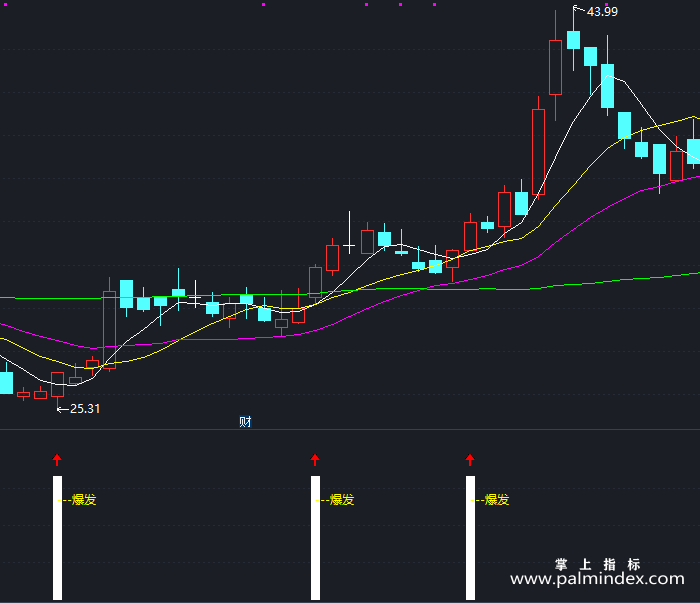Click the last 爆发 signal label
The width and height of the screenshot is (700, 603).
click(x=497, y=499)
